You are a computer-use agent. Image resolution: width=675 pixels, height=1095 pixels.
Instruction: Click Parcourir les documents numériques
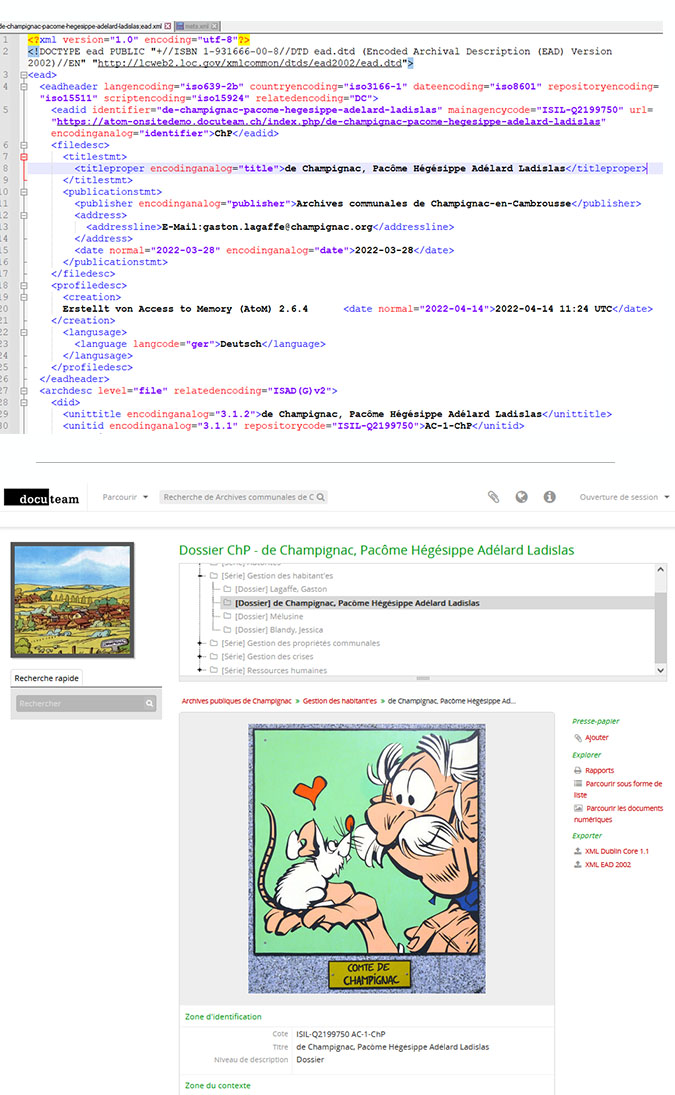click(x=618, y=814)
